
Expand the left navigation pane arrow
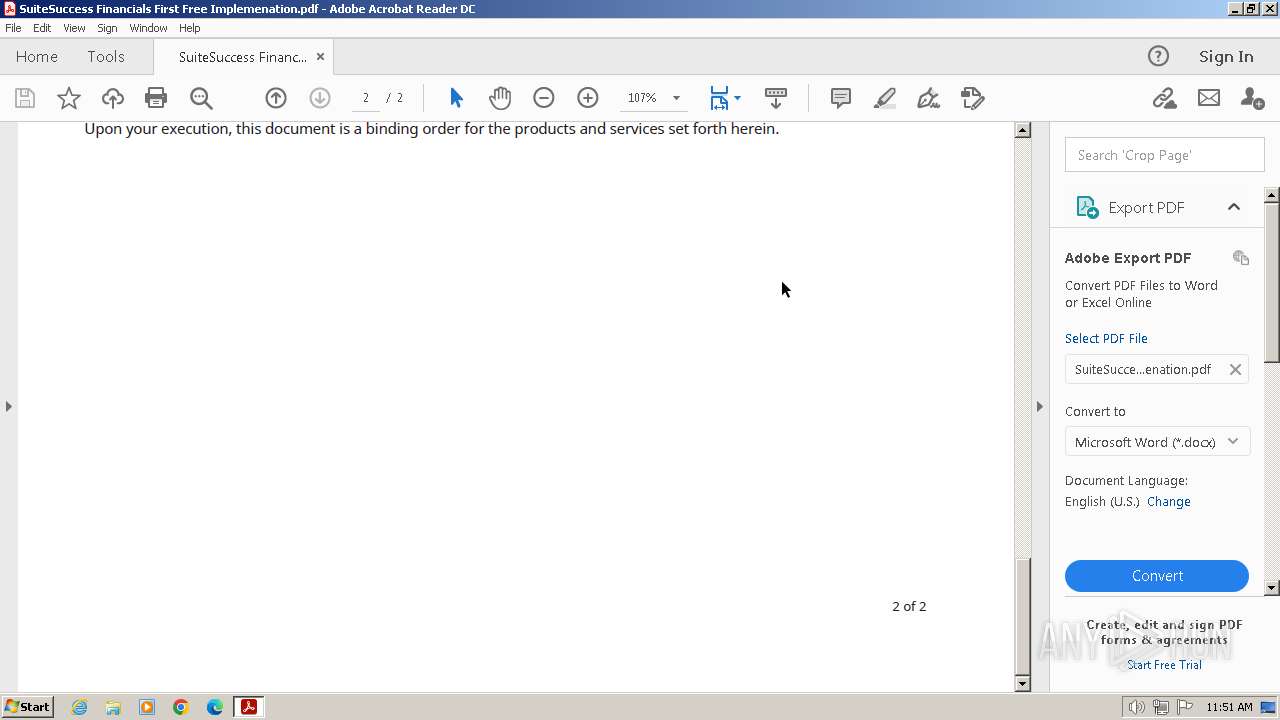[9, 406]
